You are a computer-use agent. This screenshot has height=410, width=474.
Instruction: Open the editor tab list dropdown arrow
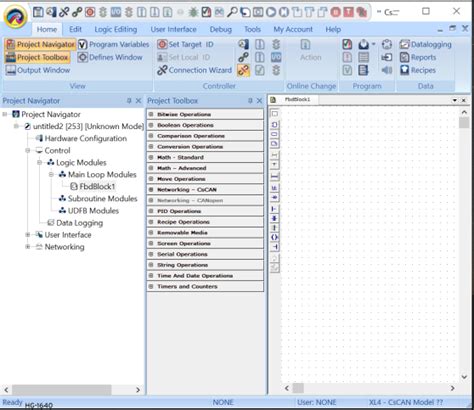coord(455,100)
